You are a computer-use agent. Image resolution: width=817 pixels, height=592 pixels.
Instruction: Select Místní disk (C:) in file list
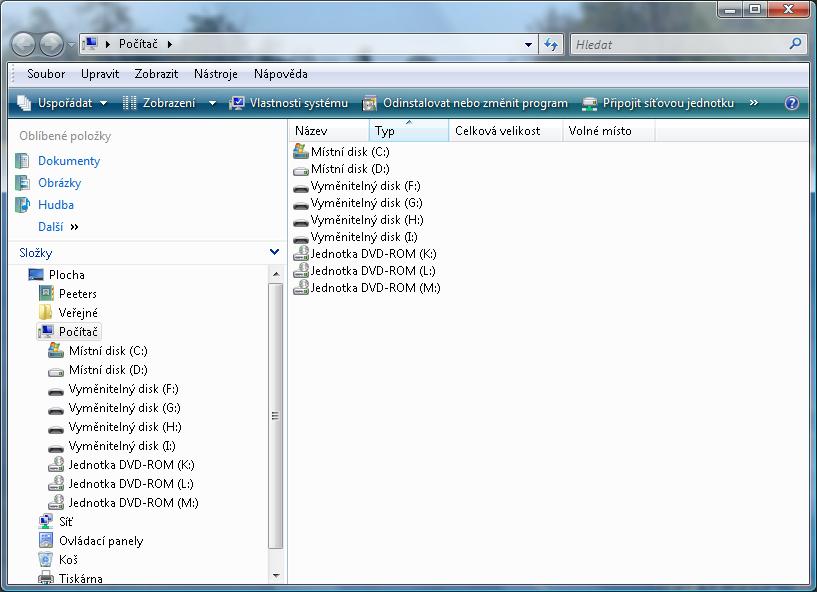click(349, 152)
